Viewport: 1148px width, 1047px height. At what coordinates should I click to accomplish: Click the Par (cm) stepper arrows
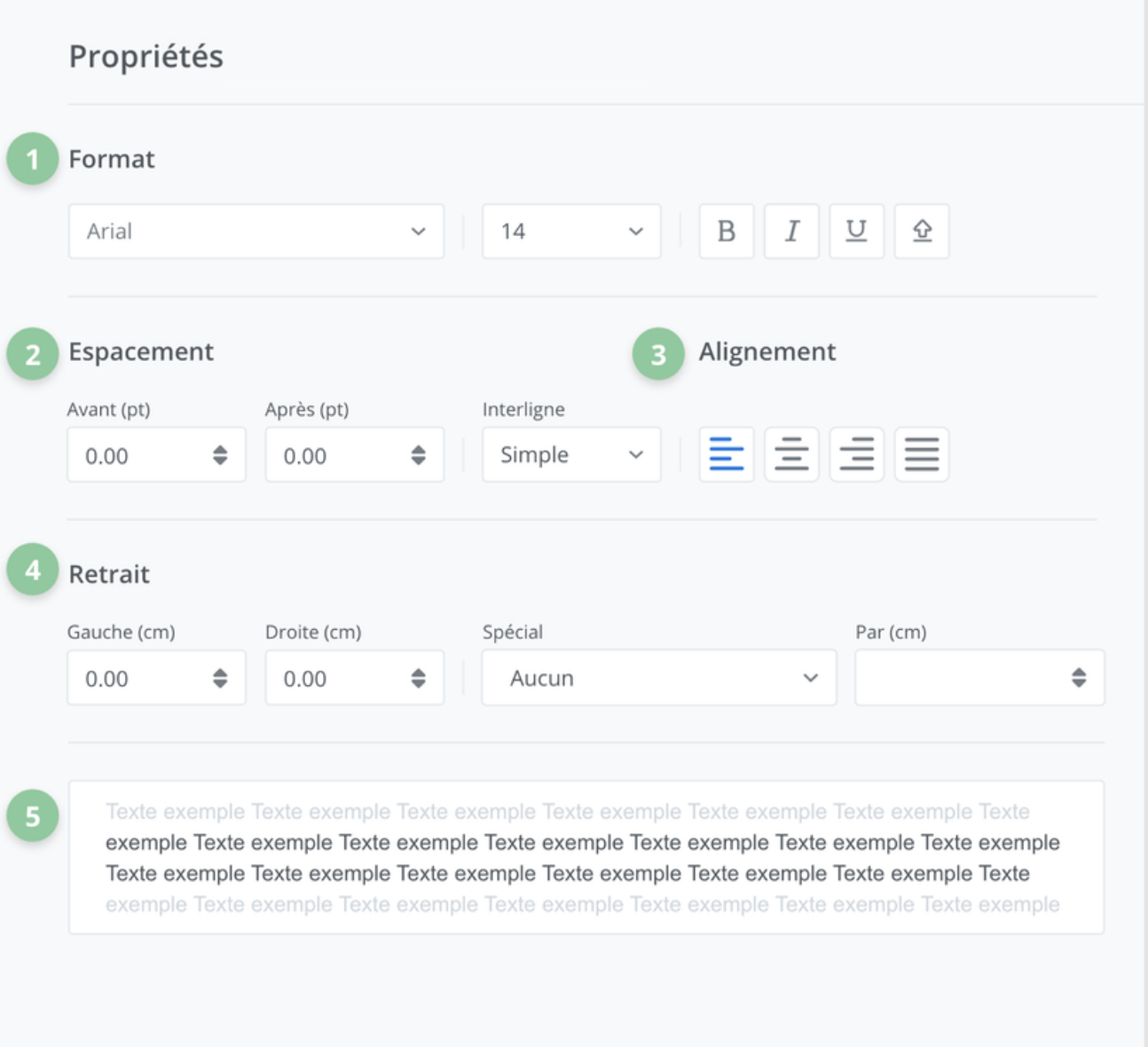(x=1078, y=678)
